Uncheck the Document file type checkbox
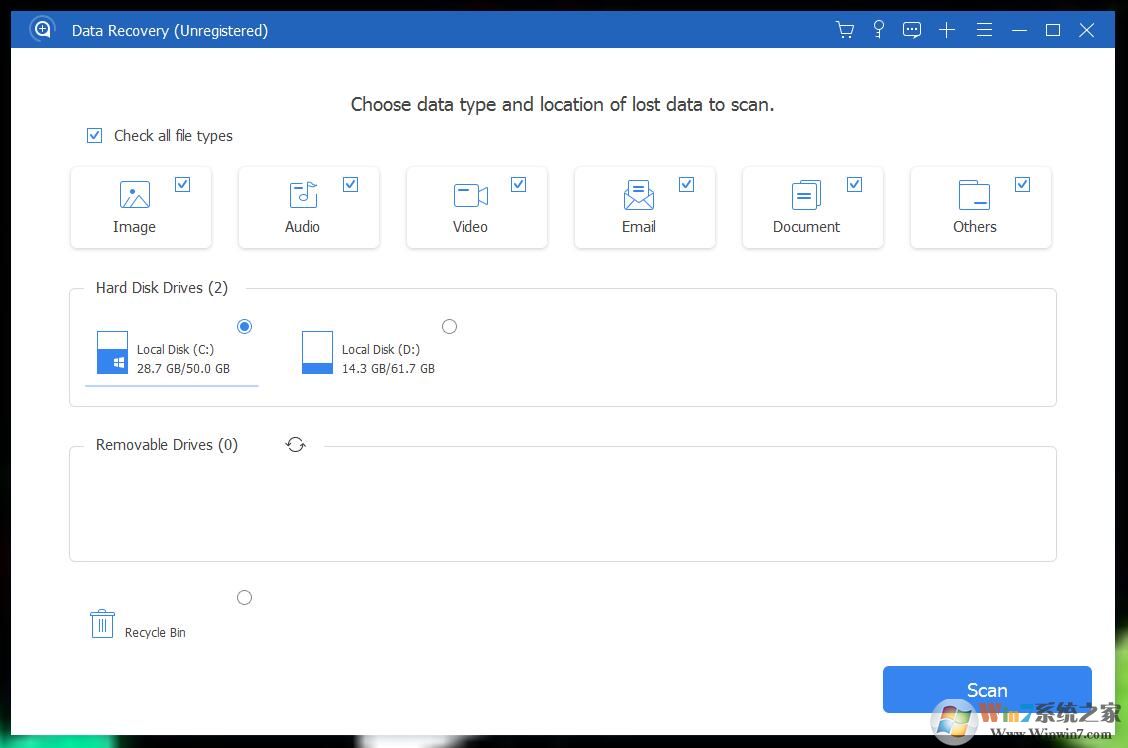Viewport: 1128px width, 748px height. pos(855,184)
